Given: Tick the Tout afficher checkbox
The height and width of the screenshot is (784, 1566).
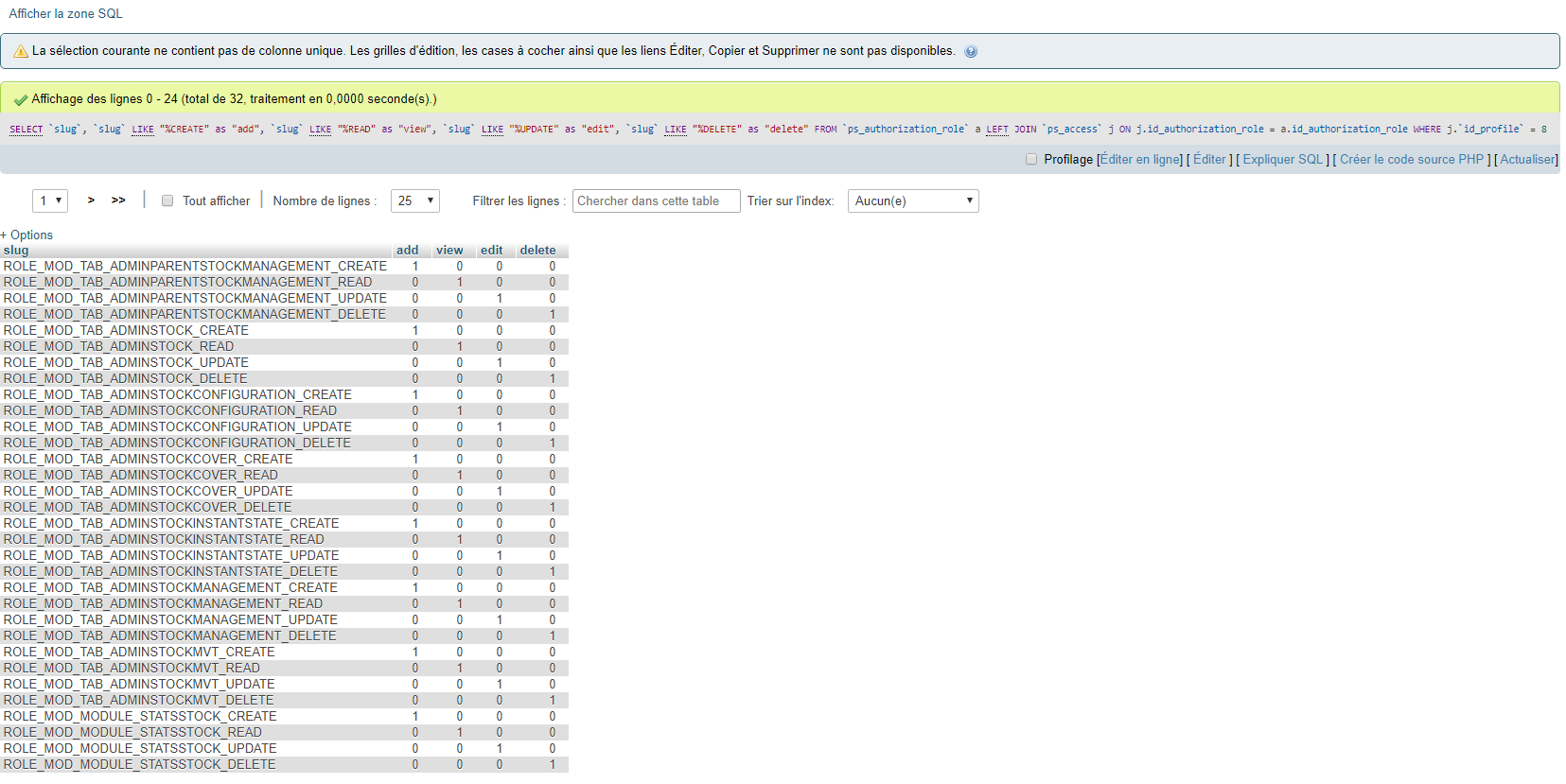Looking at the screenshot, I should [x=167, y=200].
